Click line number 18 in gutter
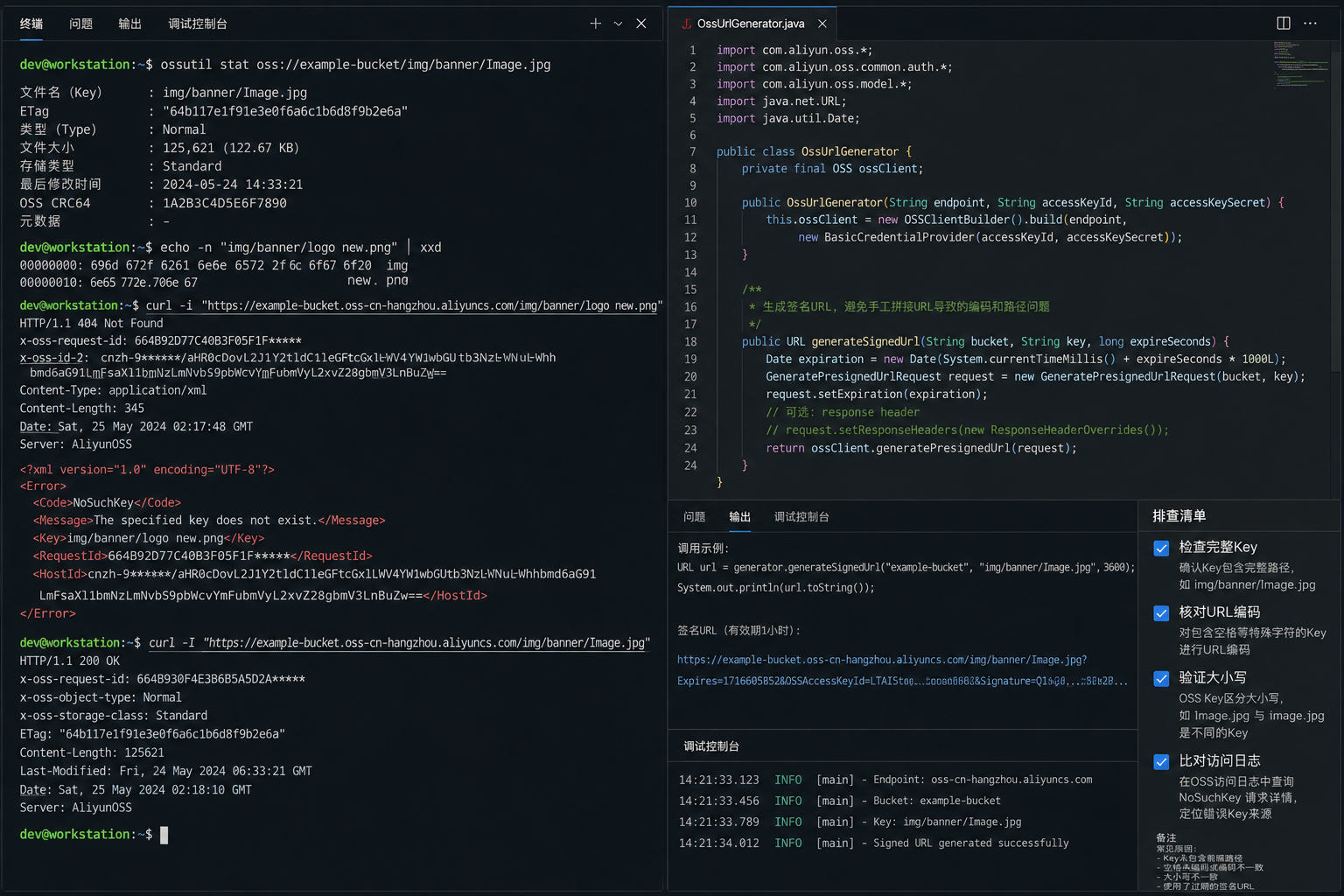 click(x=690, y=342)
